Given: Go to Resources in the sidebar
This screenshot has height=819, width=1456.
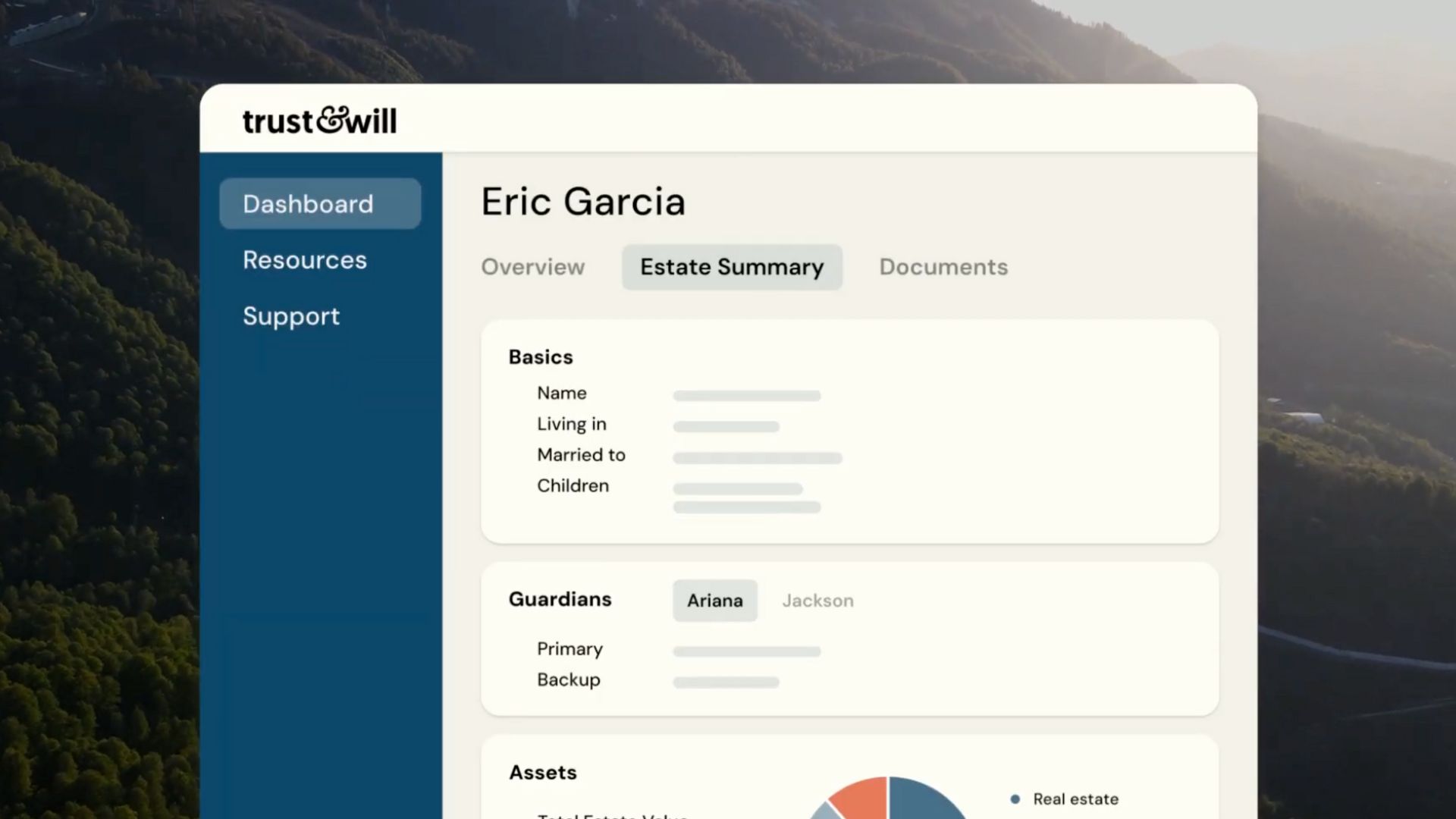Looking at the screenshot, I should tap(305, 260).
